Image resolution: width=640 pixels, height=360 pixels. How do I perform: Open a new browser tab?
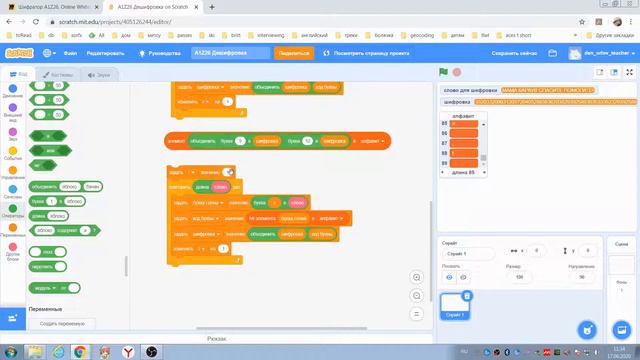click(x=212, y=7)
